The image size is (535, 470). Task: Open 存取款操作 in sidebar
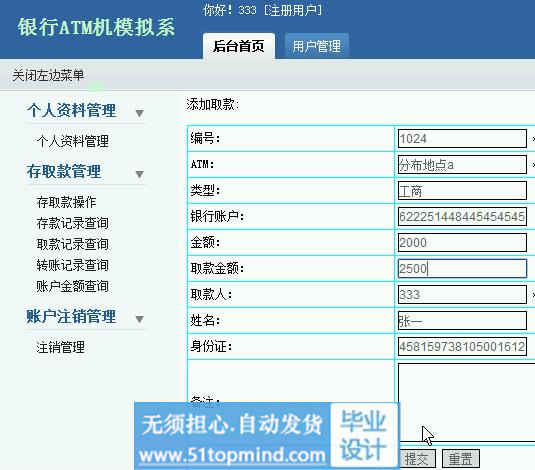66,202
